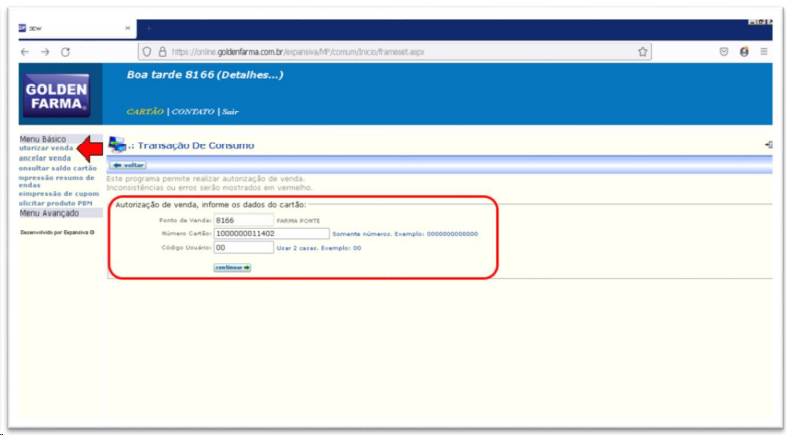Select Autorizar venda in sidebar
Screen dimensions: 786x435
46,148
